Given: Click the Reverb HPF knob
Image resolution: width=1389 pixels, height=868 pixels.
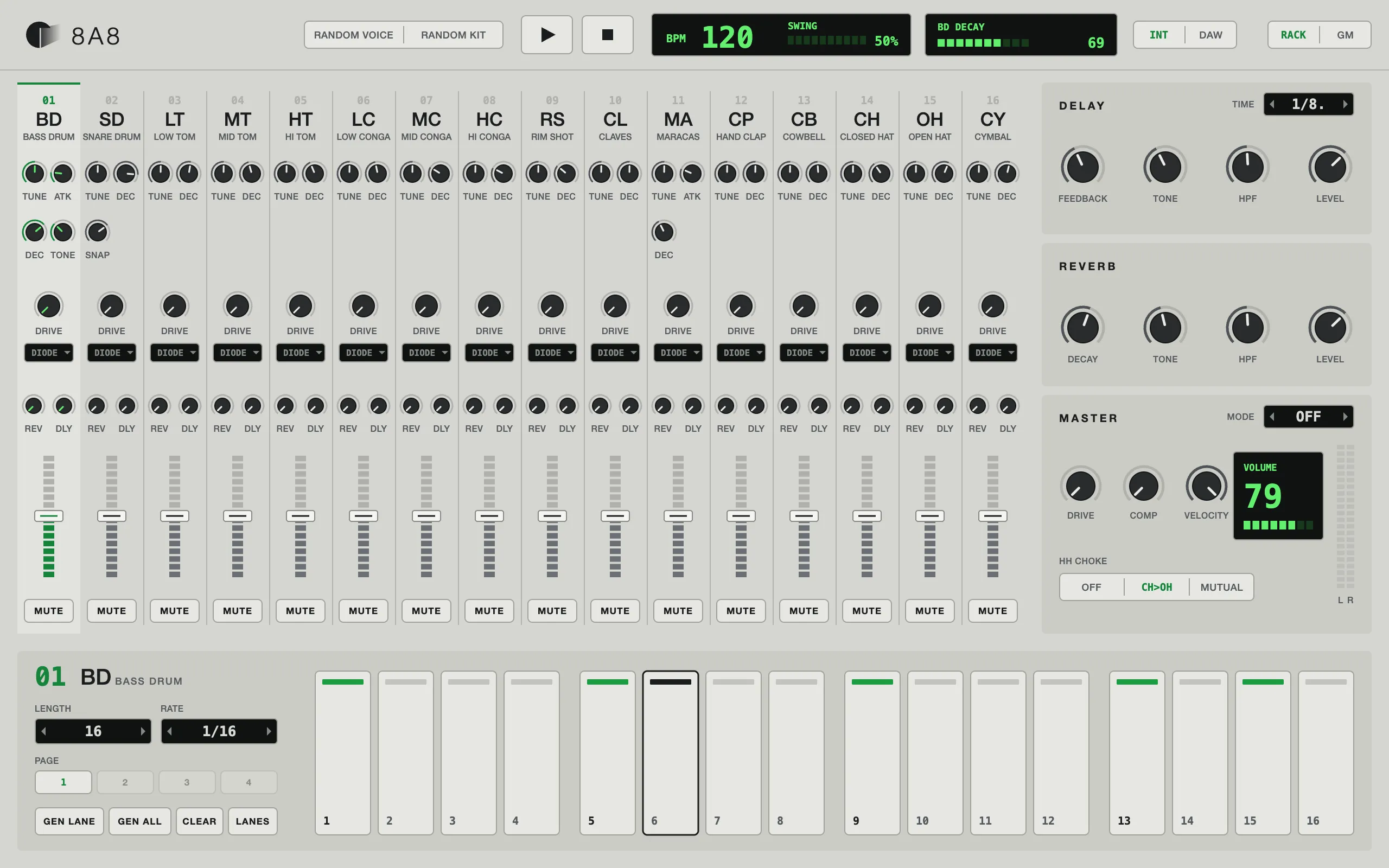Looking at the screenshot, I should (x=1247, y=328).
